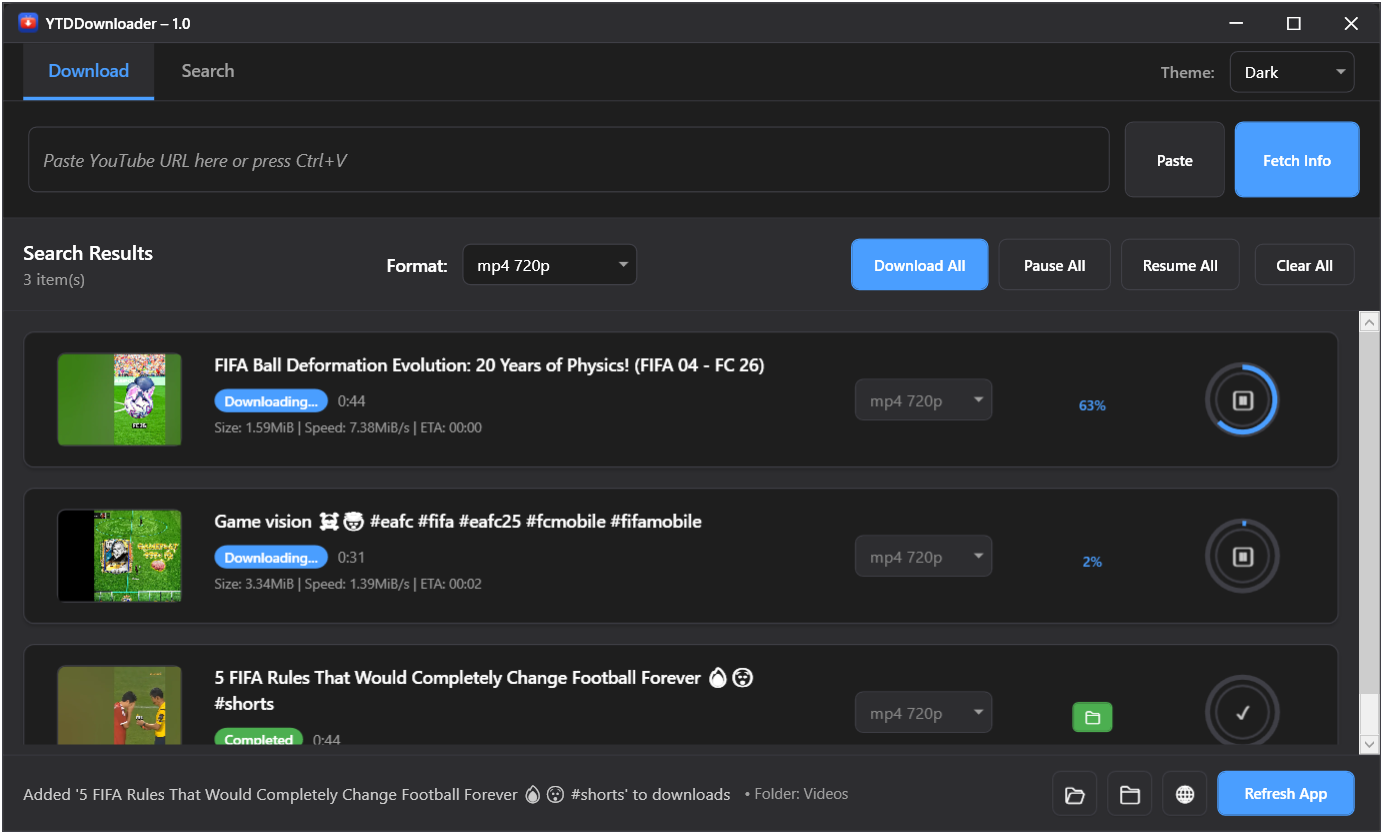The image size is (1383, 833).
Task: Click the Refresh App button
Action: coord(1286,794)
